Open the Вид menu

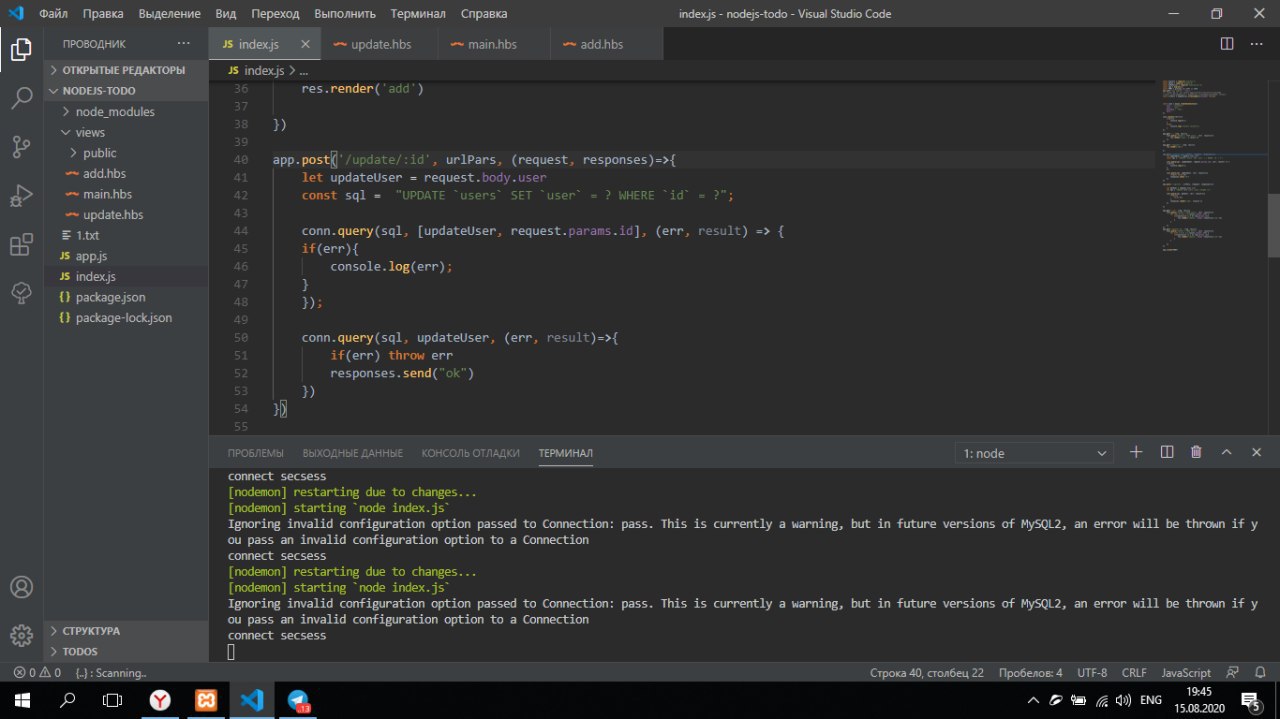tap(226, 14)
